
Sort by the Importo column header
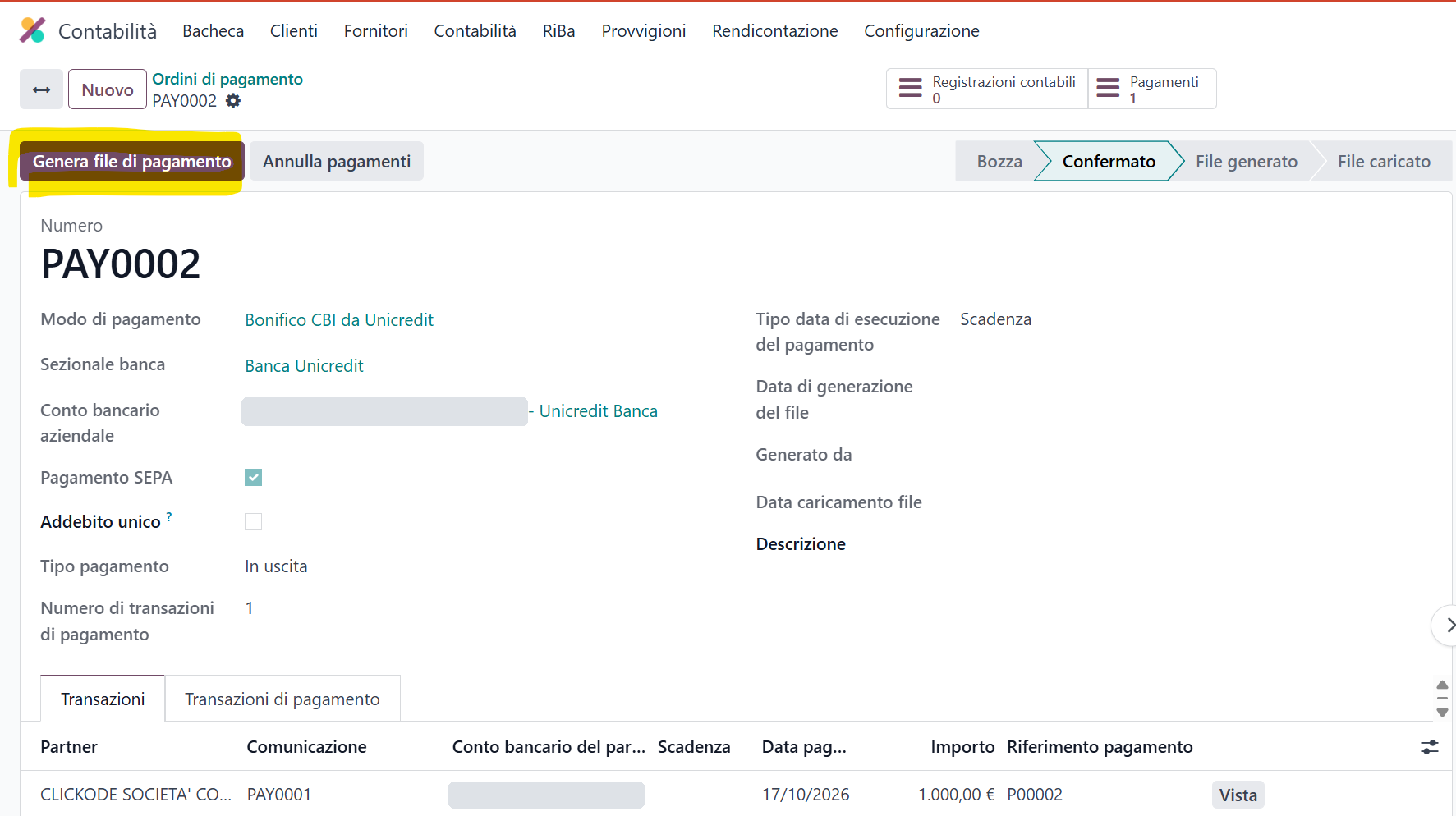pos(962,747)
